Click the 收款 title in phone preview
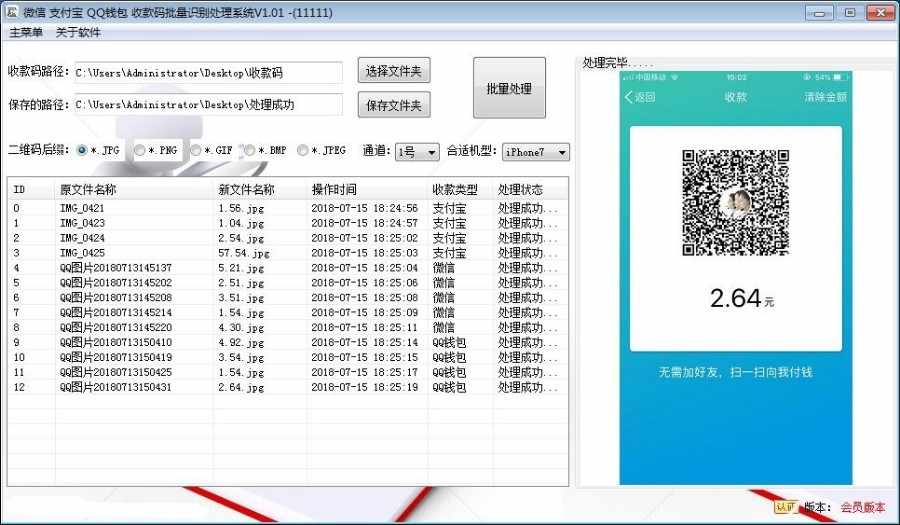The width and height of the screenshot is (900, 525). coord(735,97)
